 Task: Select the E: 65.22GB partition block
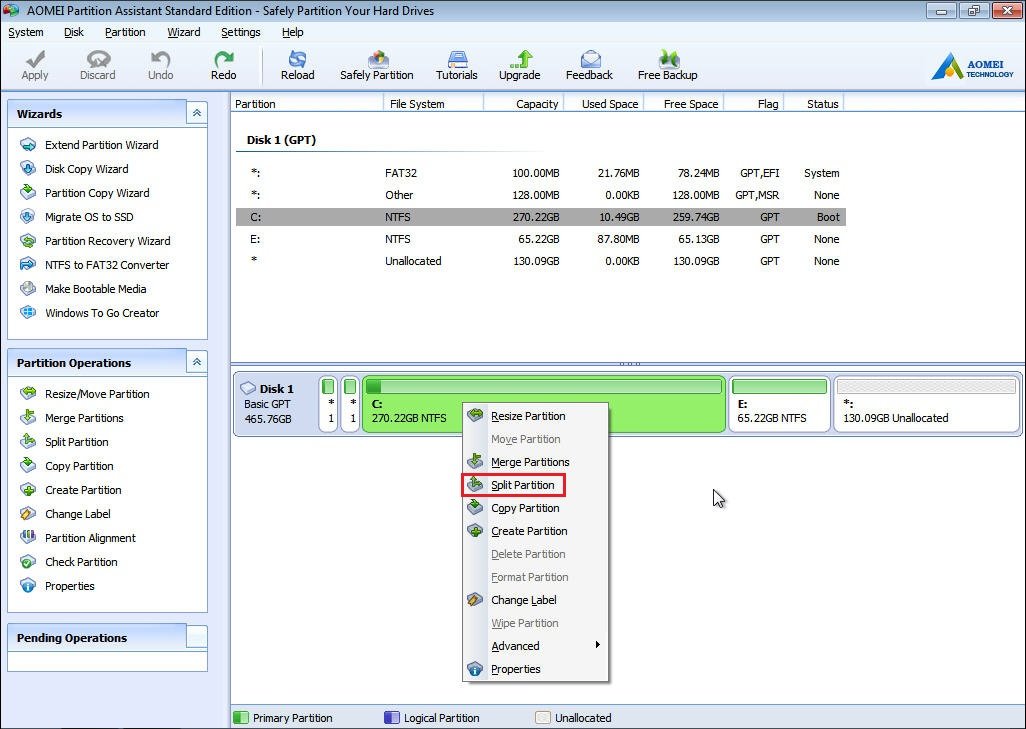pos(779,404)
